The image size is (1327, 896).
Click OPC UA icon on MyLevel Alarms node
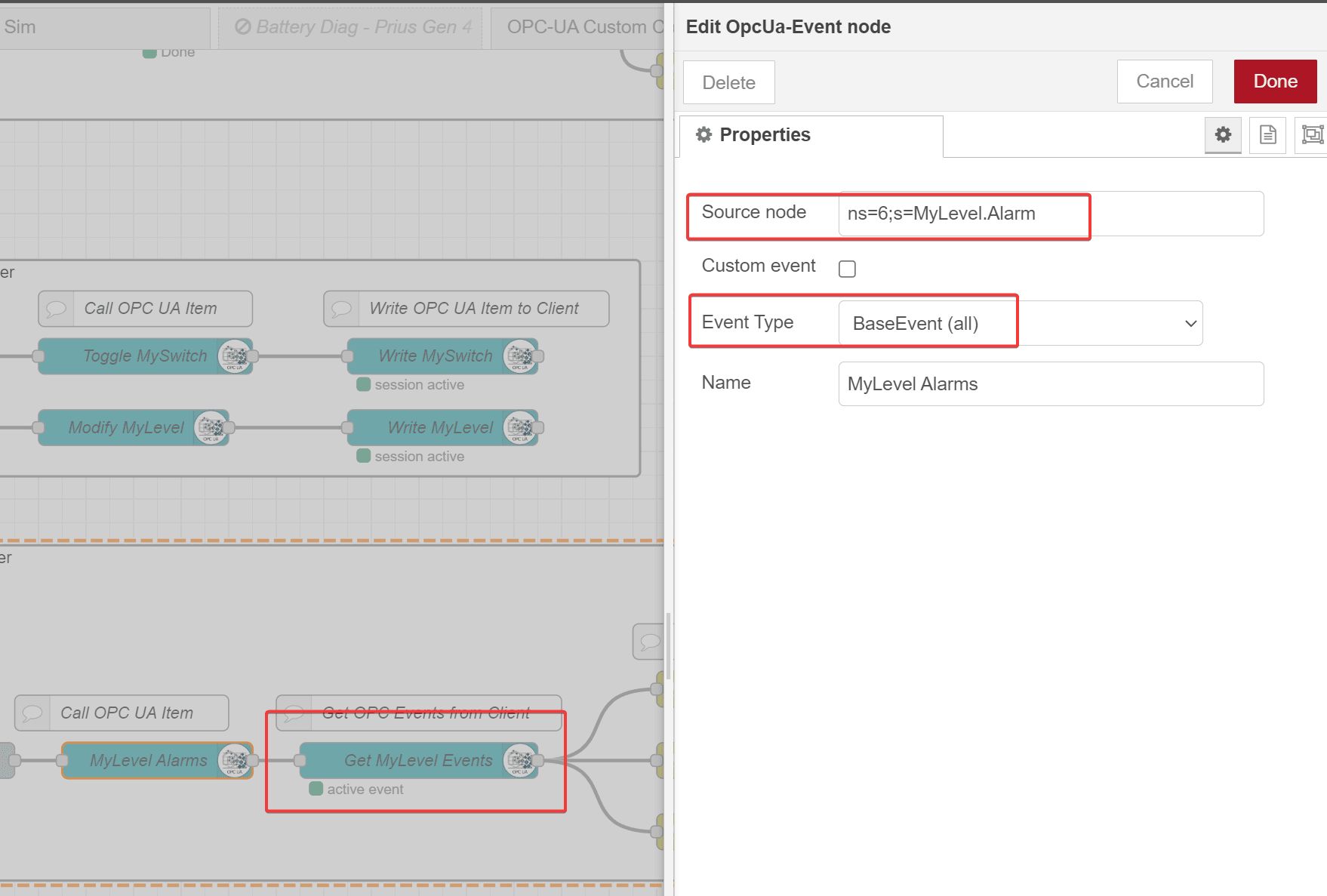click(x=235, y=761)
